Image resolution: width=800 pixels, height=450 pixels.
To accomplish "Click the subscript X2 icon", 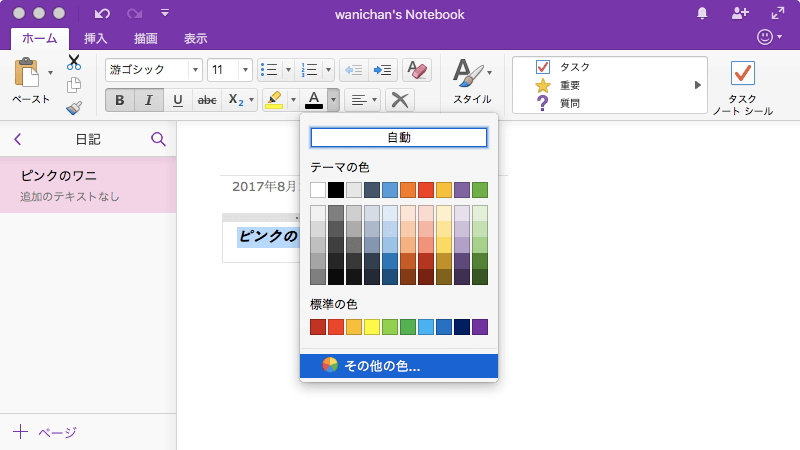I will pos(236,100).
